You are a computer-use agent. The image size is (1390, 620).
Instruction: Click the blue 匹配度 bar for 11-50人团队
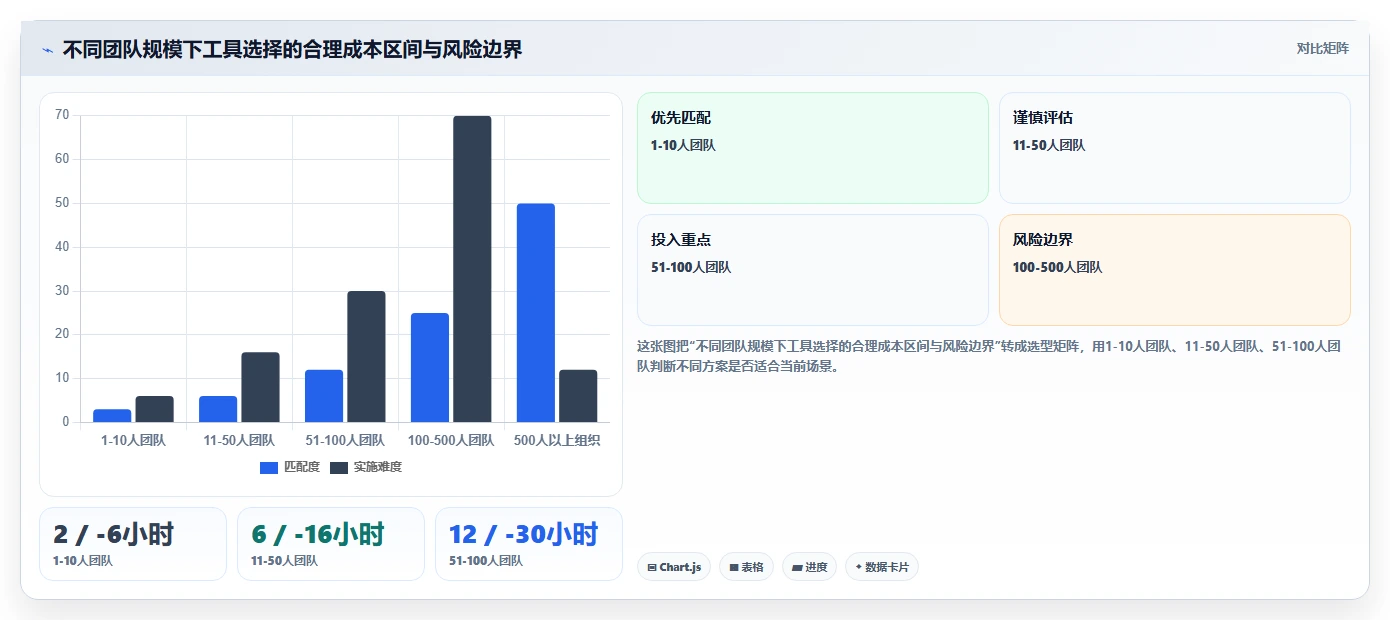pos(218,409)
